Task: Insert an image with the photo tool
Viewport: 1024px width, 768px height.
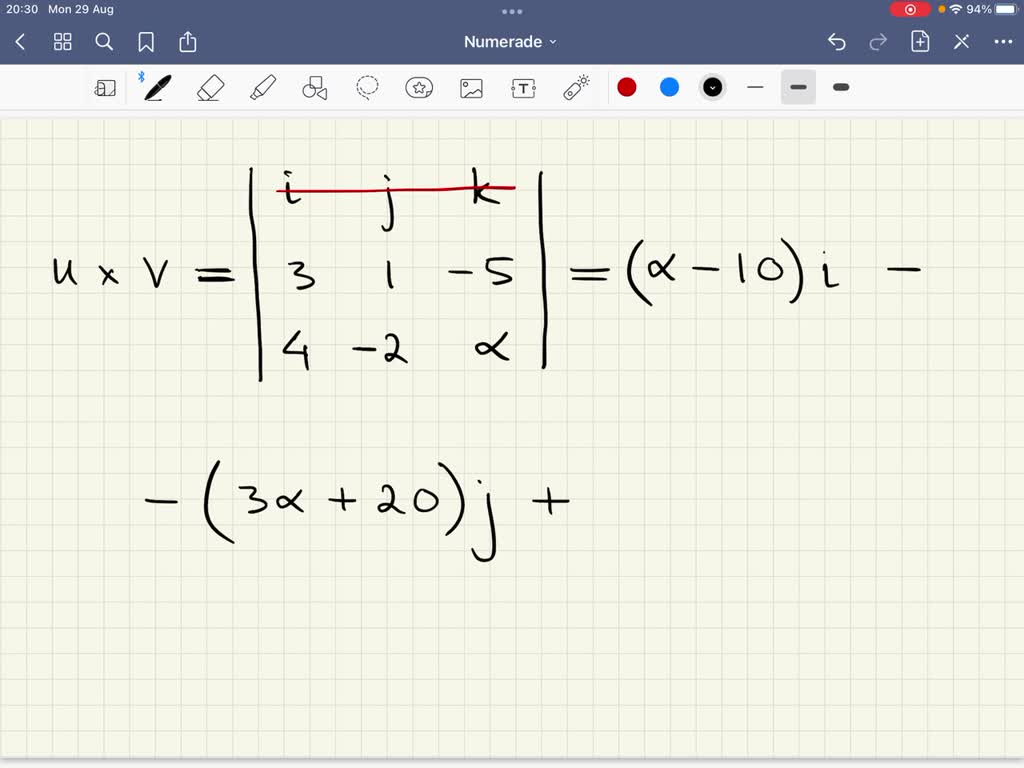Action: click(471, 87)
